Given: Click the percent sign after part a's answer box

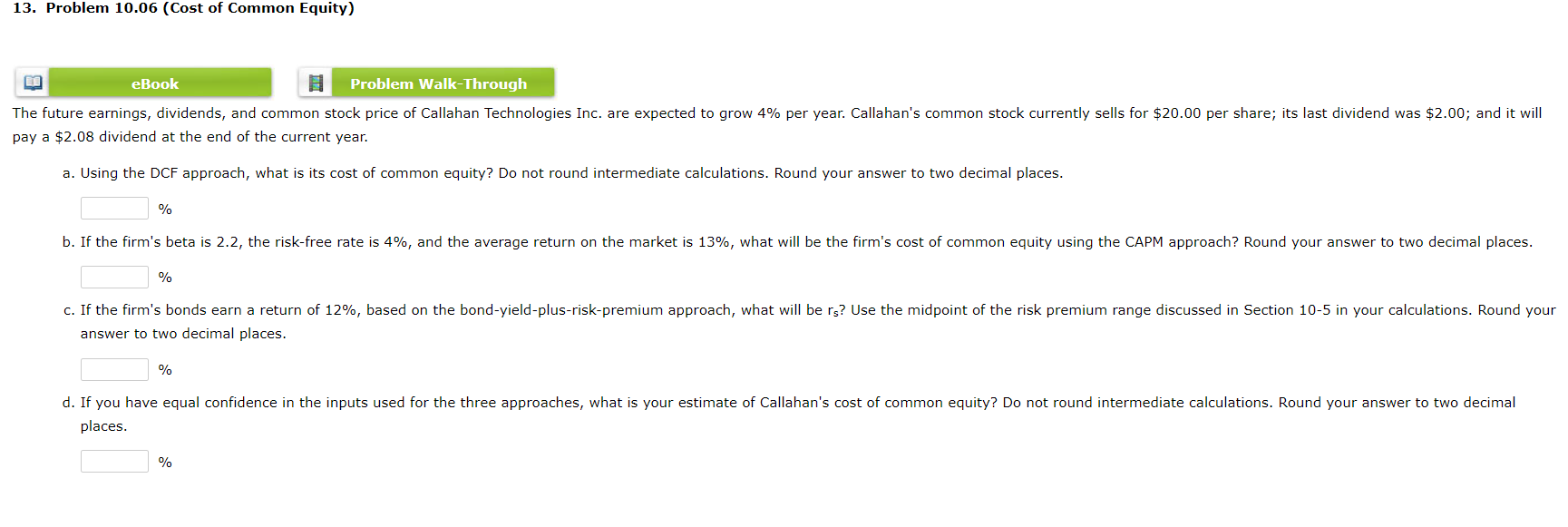Looking at the screenshot, I should click(x=164, y=209).
